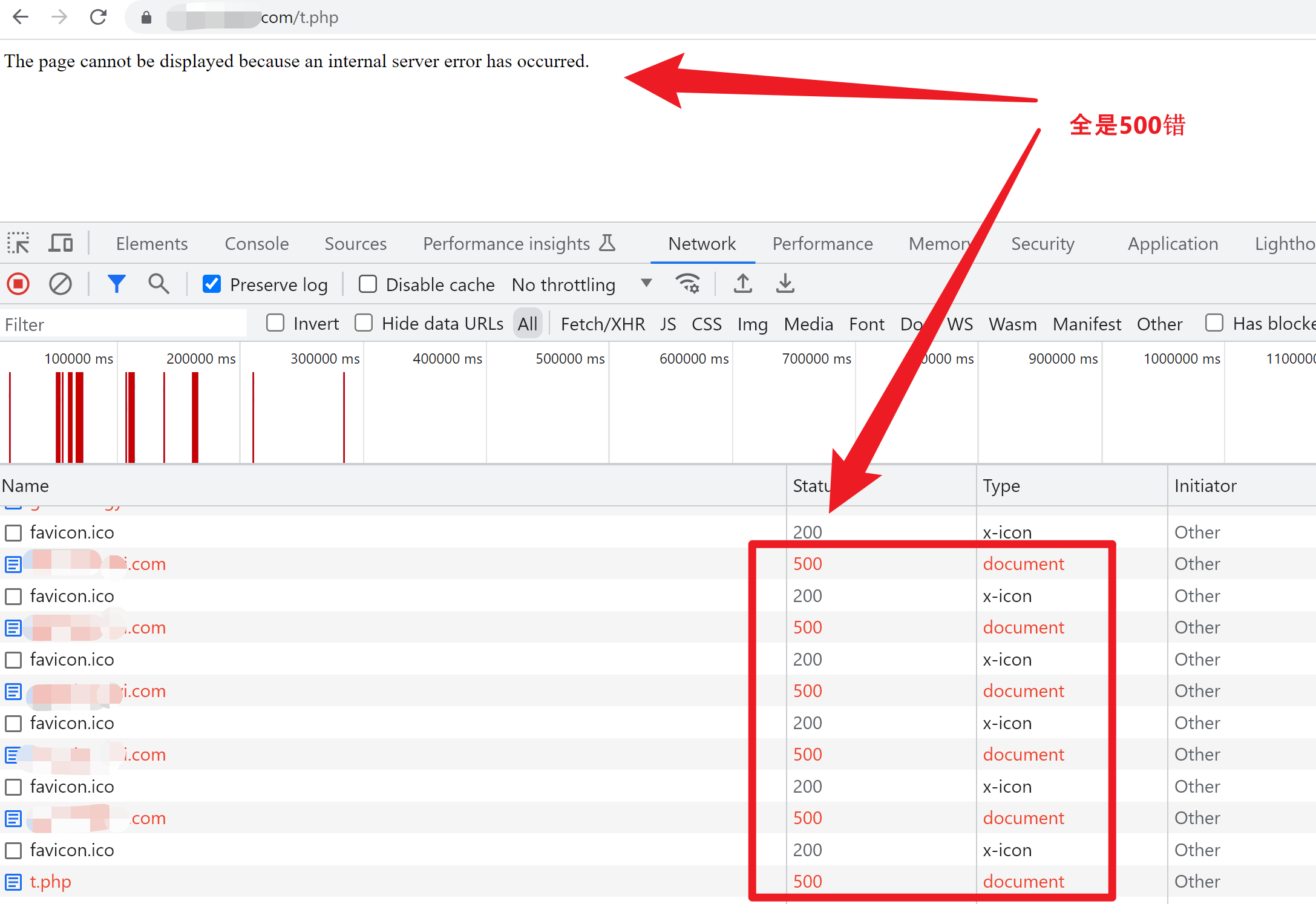
Task: Click the export HAR download icon
Action: [x=785, y=284]
